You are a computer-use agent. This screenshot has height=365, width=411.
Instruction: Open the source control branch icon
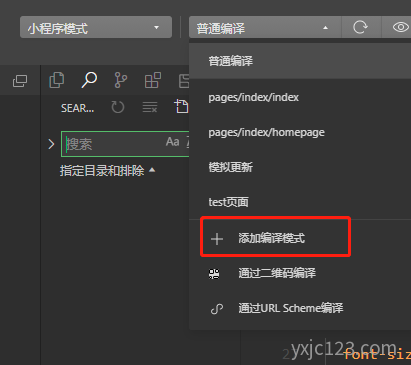[120, 80]
